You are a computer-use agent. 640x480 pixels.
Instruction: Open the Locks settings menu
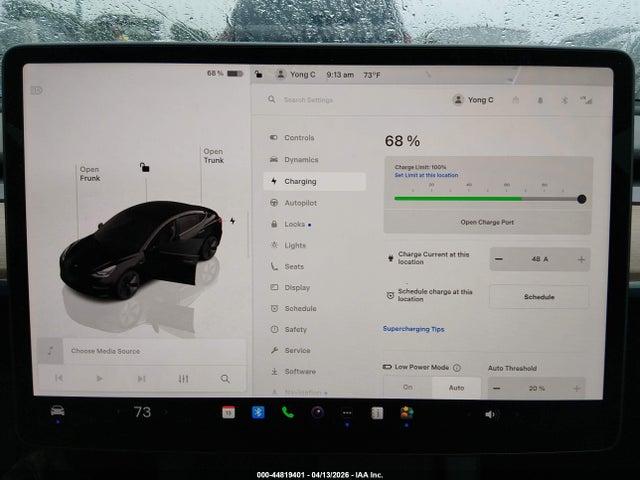point(291,224)
